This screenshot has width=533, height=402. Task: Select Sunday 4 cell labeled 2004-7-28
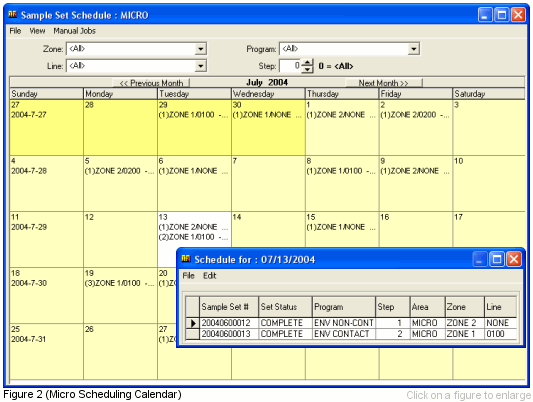pos(46,183)
